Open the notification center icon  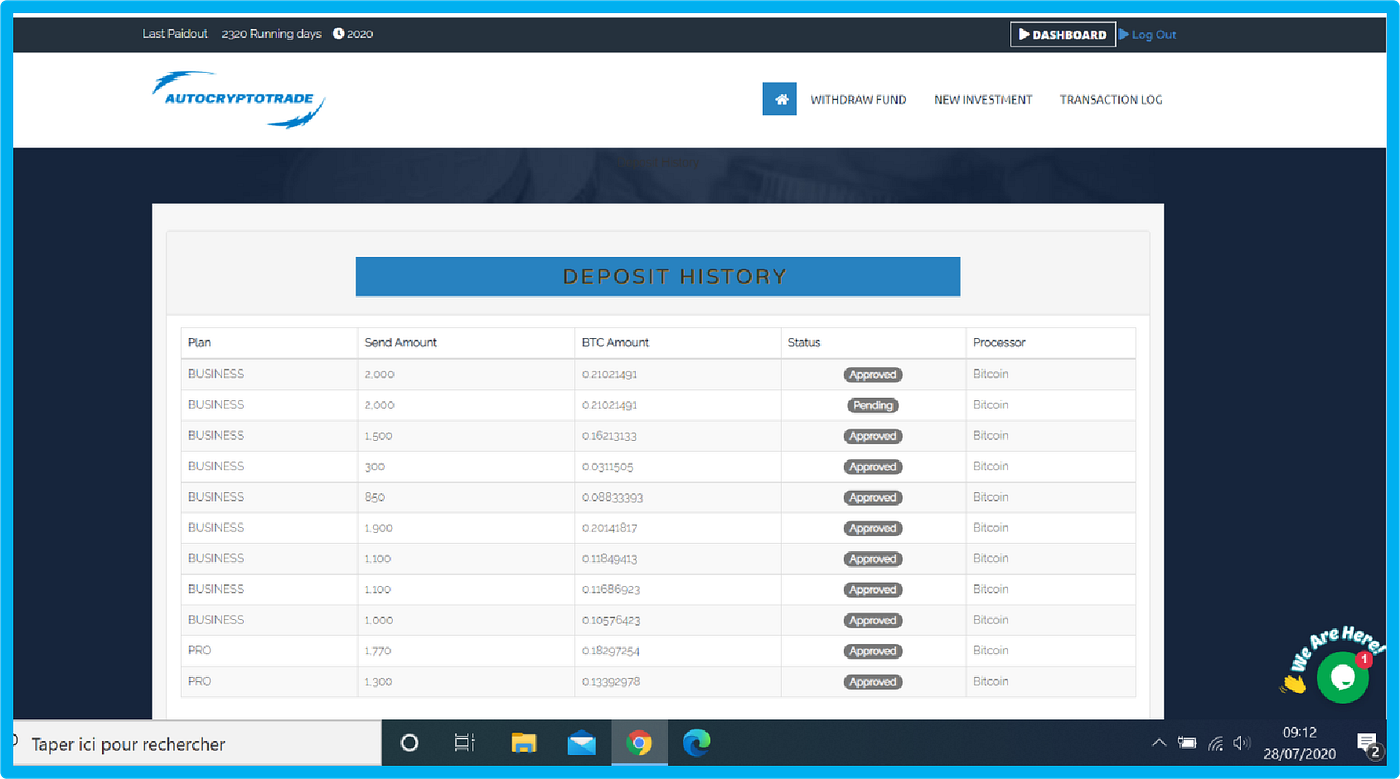tap(1368, 744)
